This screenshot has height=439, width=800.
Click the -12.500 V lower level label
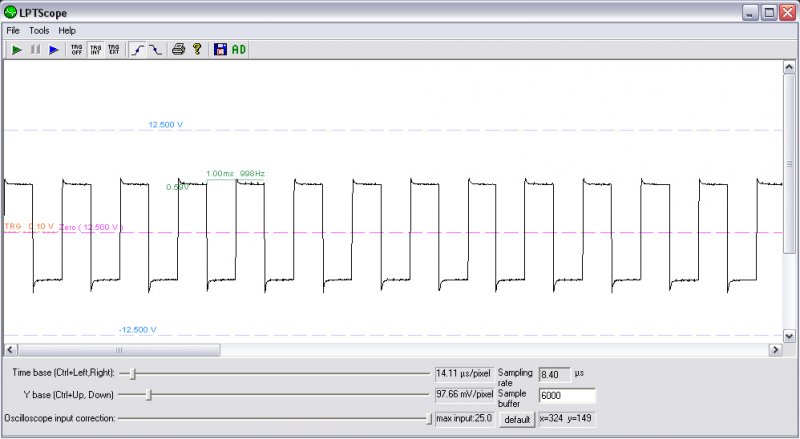click(137, 330)
